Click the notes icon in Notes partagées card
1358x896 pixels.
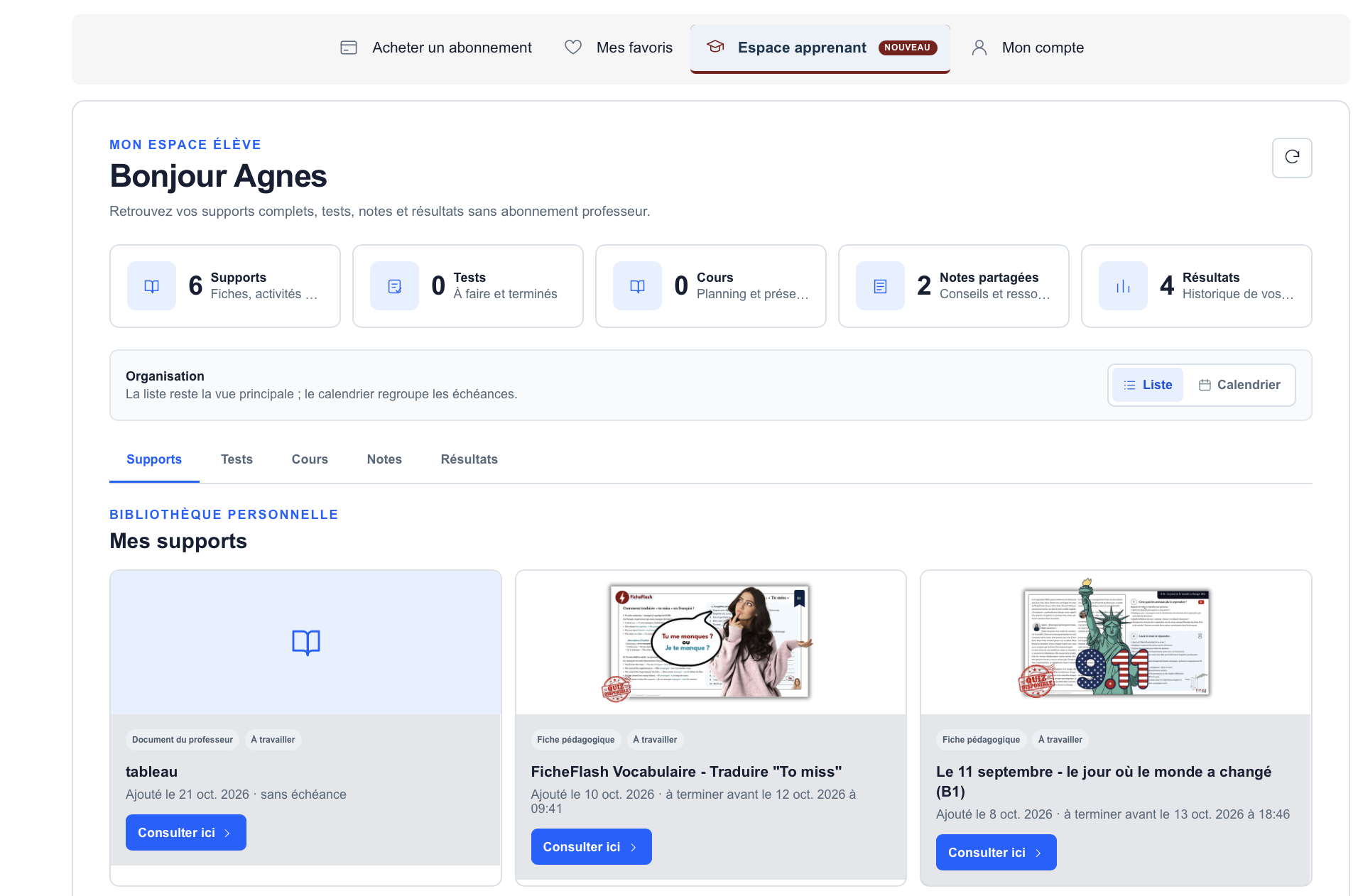[x=880, y=286]
